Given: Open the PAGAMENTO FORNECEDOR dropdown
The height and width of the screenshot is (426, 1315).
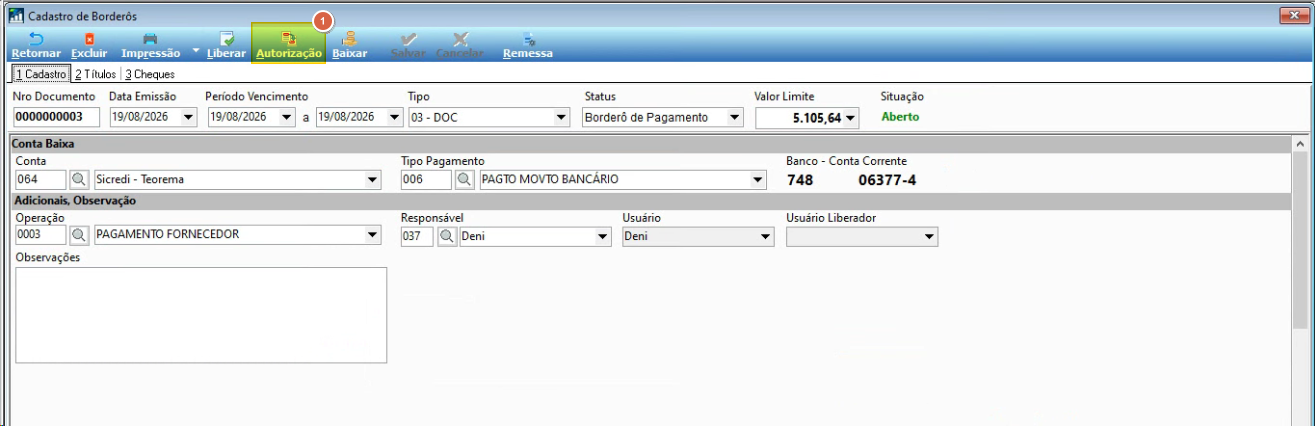Looking at the screenshot, I should click(373, 236).
